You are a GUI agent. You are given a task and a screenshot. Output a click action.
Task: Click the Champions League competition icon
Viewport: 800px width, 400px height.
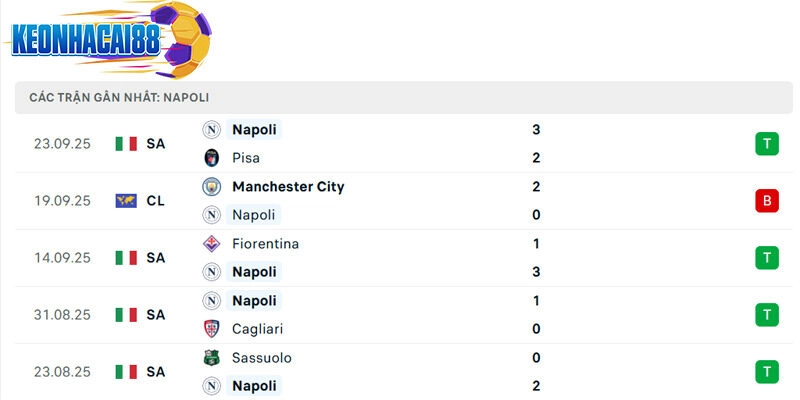[126, 201]
